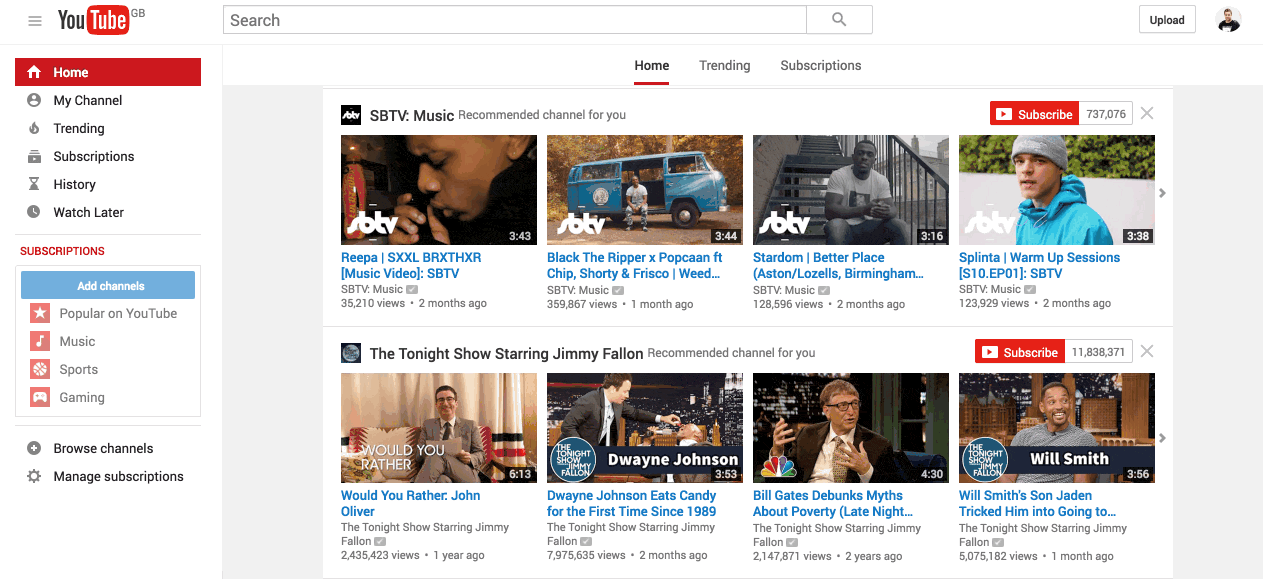Click the My Channel person icon

[x=34, y=100]
